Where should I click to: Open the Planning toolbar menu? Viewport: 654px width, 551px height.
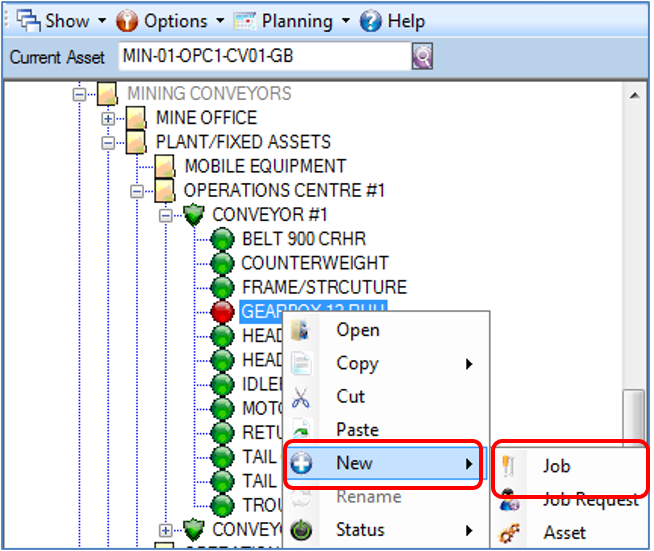(x=292, y=21)
